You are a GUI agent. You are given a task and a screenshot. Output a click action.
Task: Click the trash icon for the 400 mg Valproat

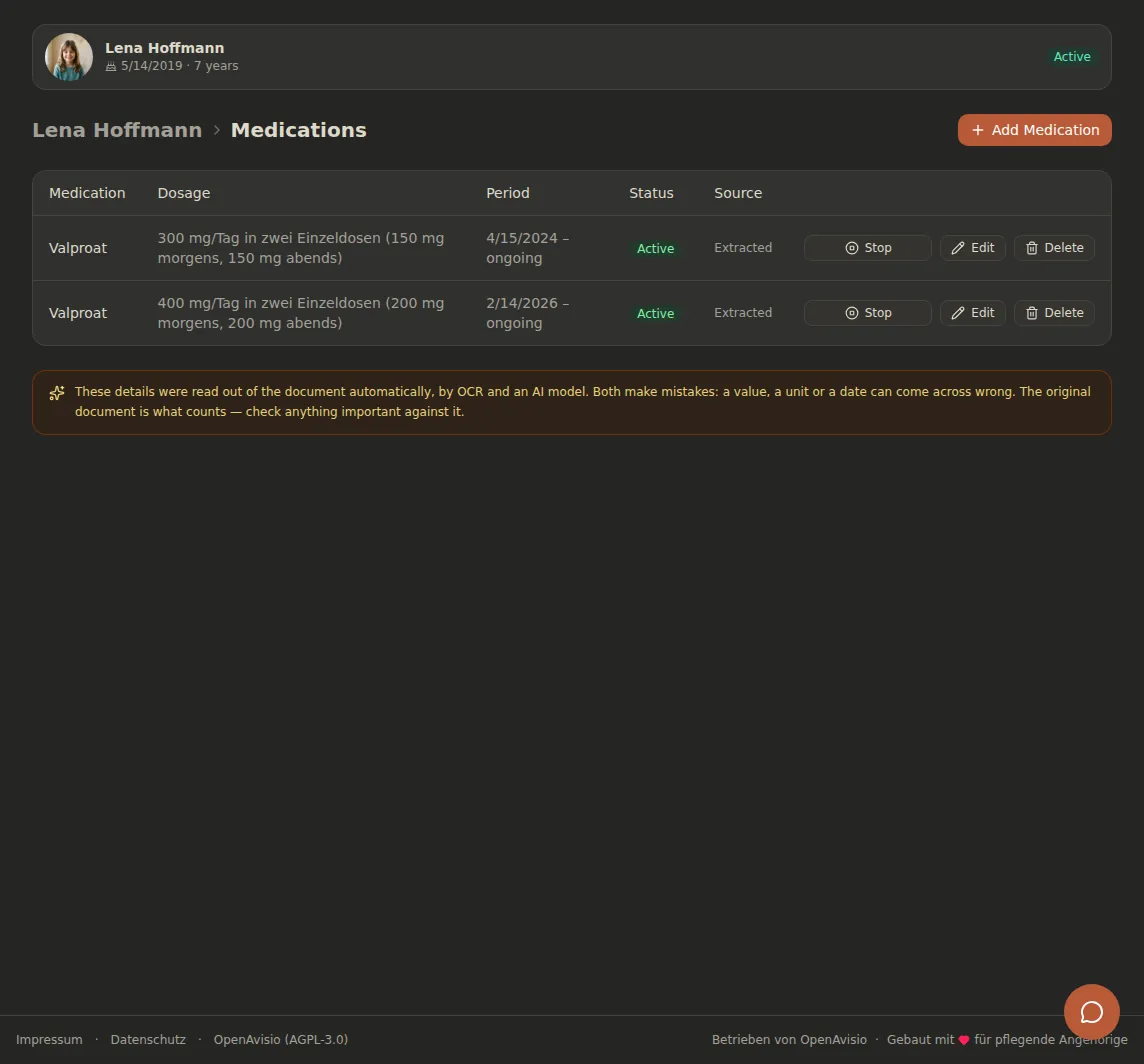click(x=1032, y=313)
